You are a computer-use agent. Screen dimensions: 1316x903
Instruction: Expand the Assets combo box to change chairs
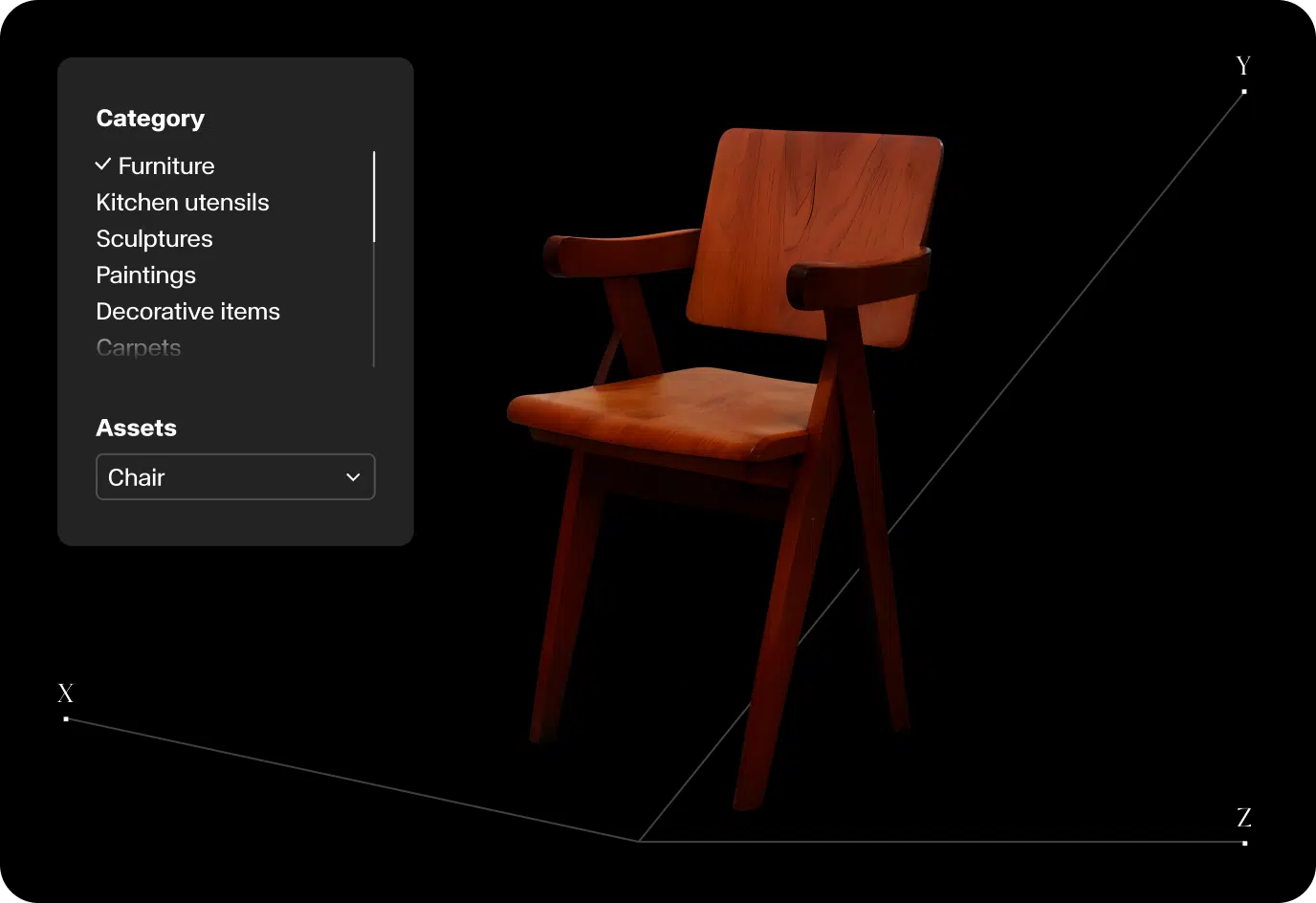[x=235, y=476]
